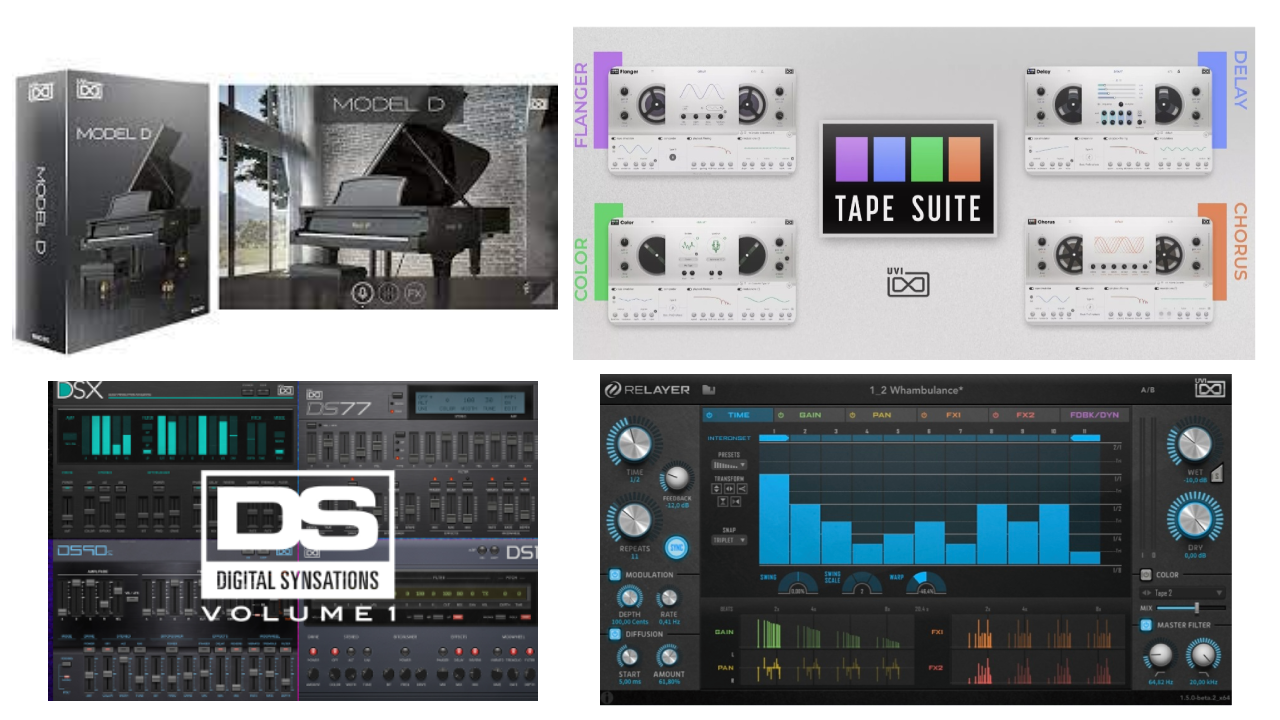Toggle the FX1 tab power button
Viewport: 1280px width, 720px height.
(x=924, y=415)
